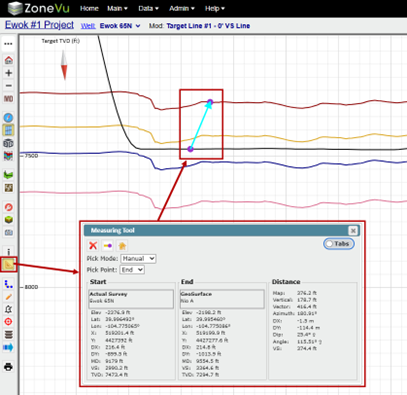This screenshot has width=407, height=395.
Task: Click the End TVD value 7294.7 ft
Action: [x=208, y=375]
